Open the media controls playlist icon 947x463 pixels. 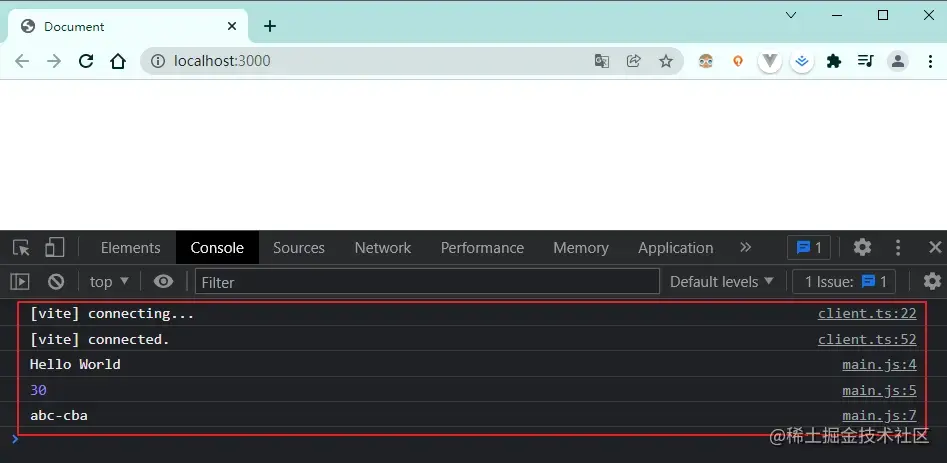[865, 61]
